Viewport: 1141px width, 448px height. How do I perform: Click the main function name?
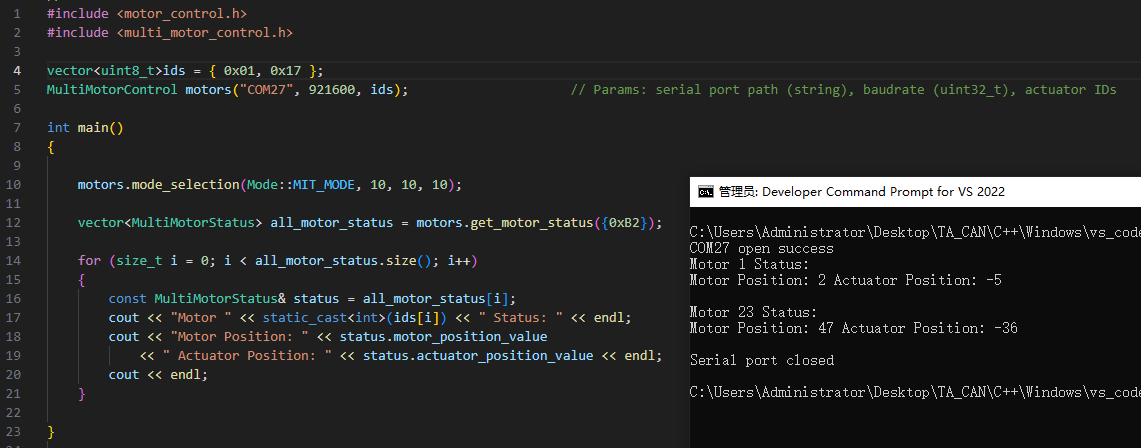(93, 127)
